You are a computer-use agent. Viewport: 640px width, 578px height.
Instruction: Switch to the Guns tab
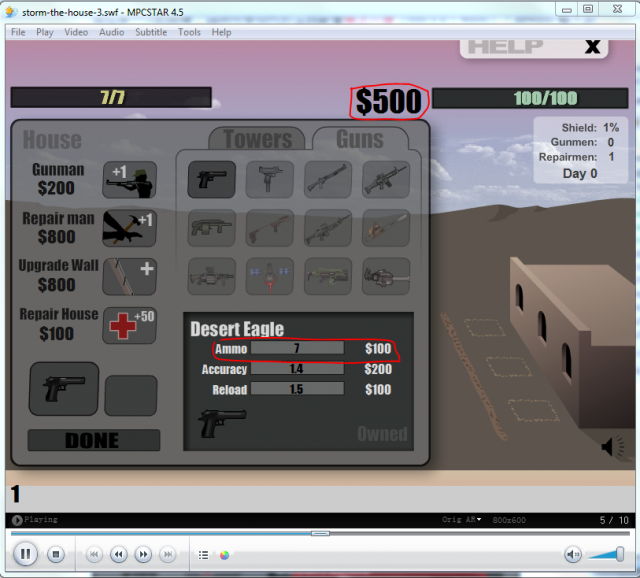(x=360, y=139)
